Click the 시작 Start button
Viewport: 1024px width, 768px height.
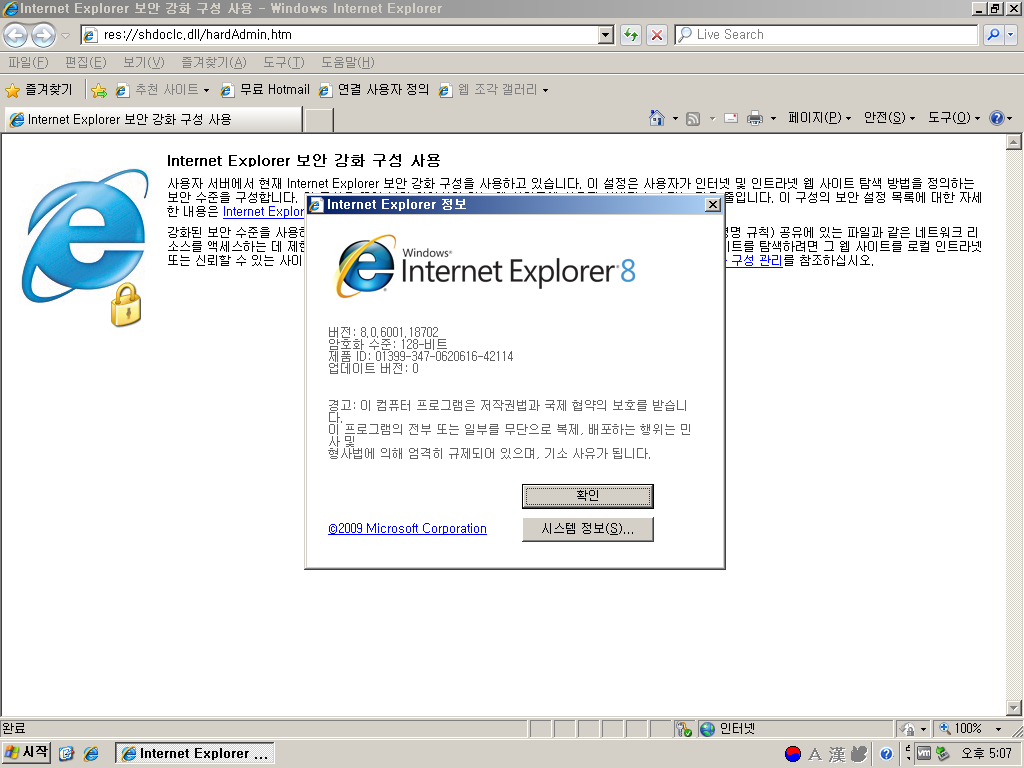(26, 752)
